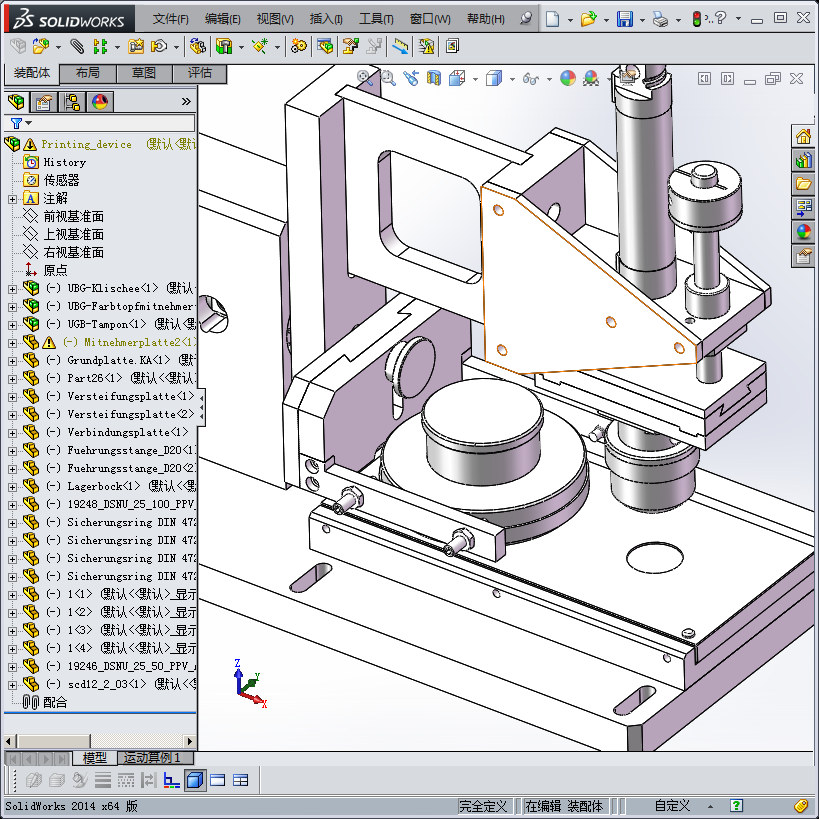Expand the panel tabs double-chevron
The width and height of the screenshot is (819, 819).
click(186, 101)
